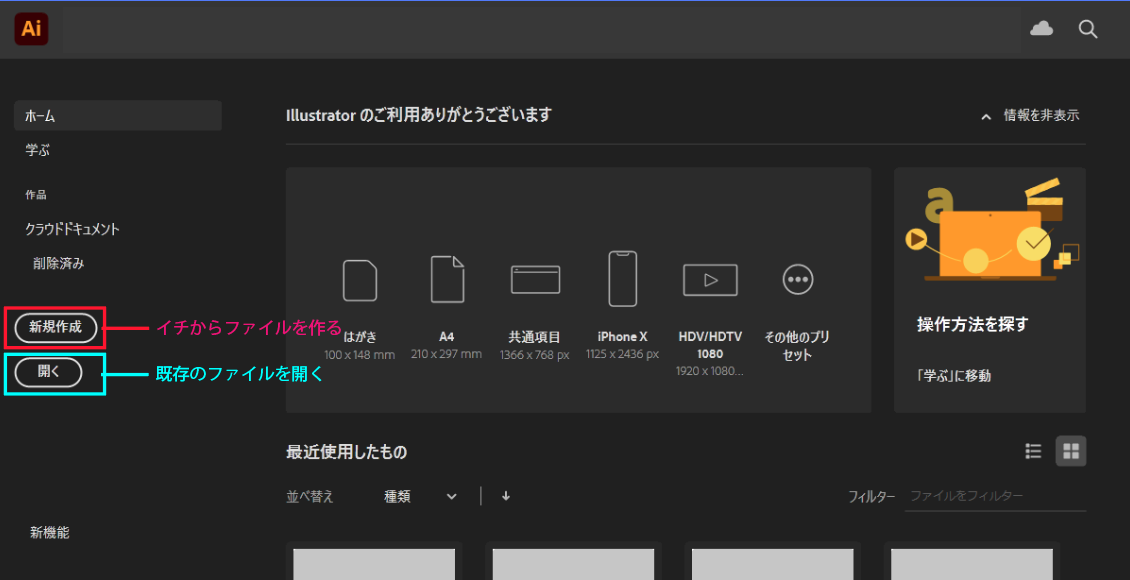Select the HDV/HDTV 1080 preset
1130x580 pixels.
point(710,280)
